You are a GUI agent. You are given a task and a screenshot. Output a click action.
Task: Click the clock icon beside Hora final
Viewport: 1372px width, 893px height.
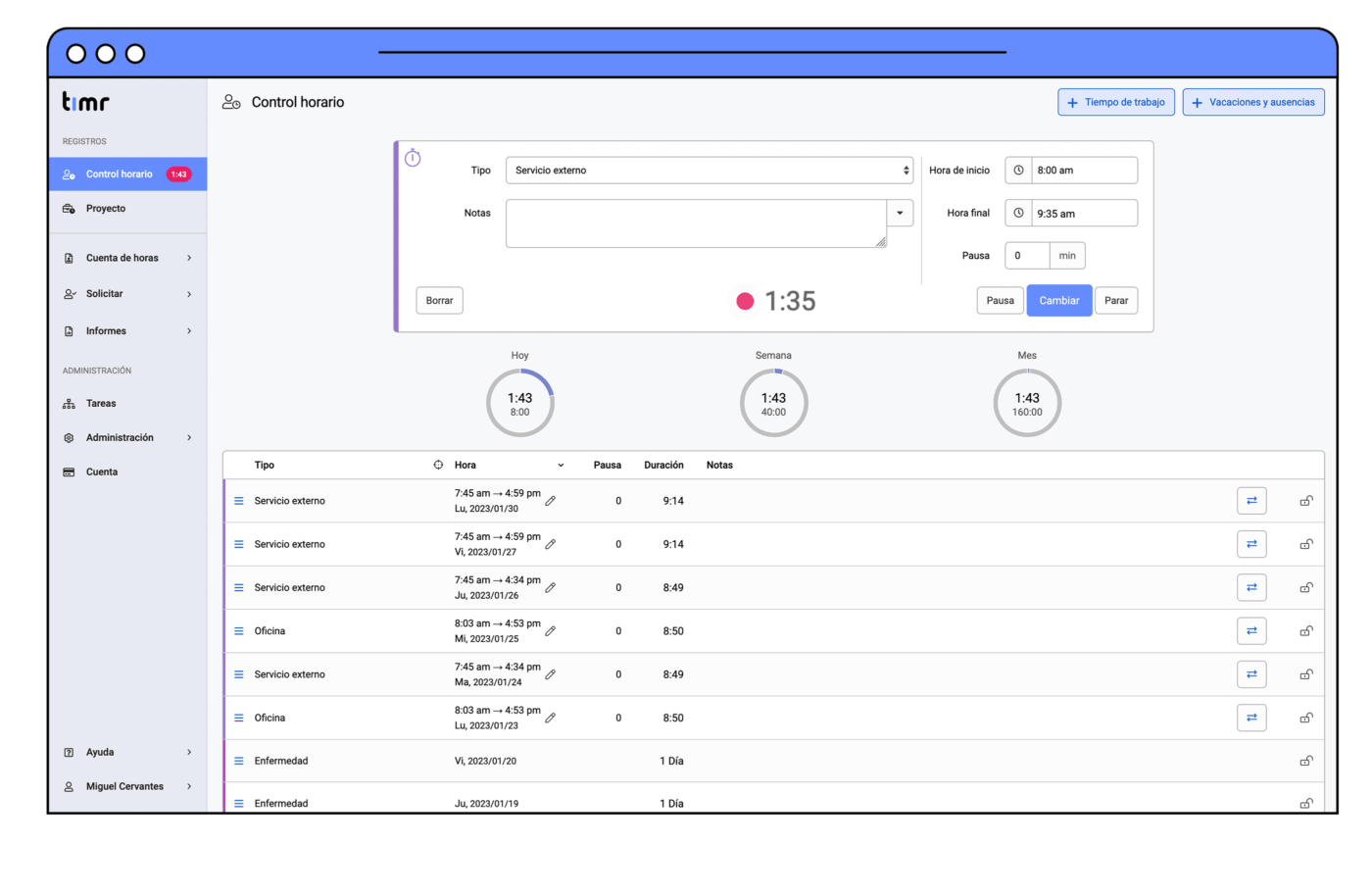coord(1018,213)
